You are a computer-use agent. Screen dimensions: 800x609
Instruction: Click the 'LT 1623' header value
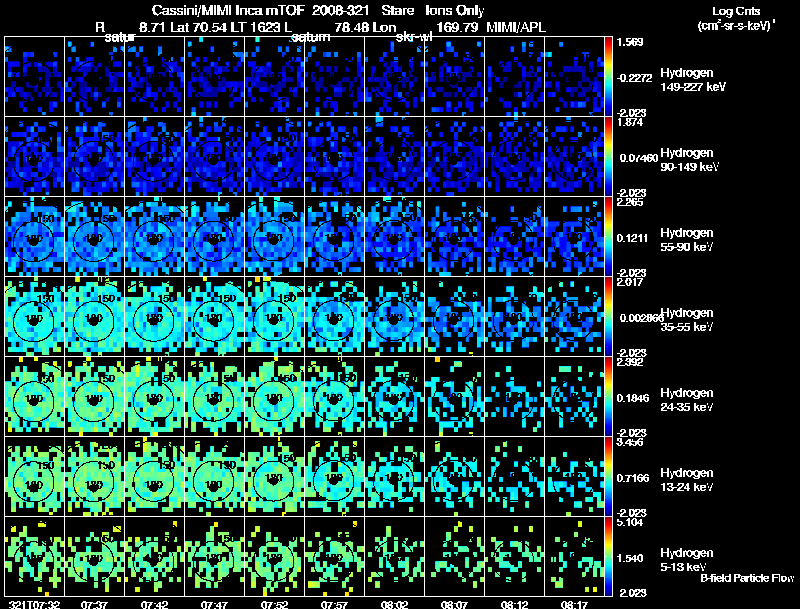(x=255, y=27)
